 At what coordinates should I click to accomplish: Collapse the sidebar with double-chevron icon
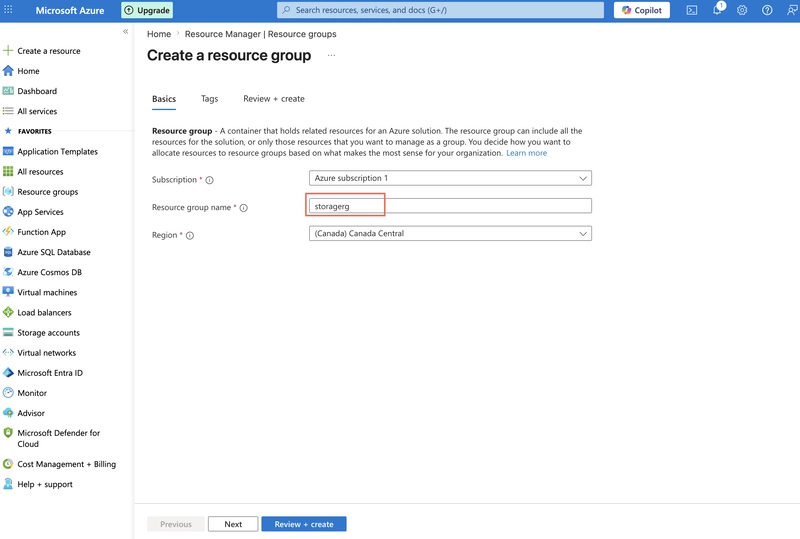click(x=126, y=32)
